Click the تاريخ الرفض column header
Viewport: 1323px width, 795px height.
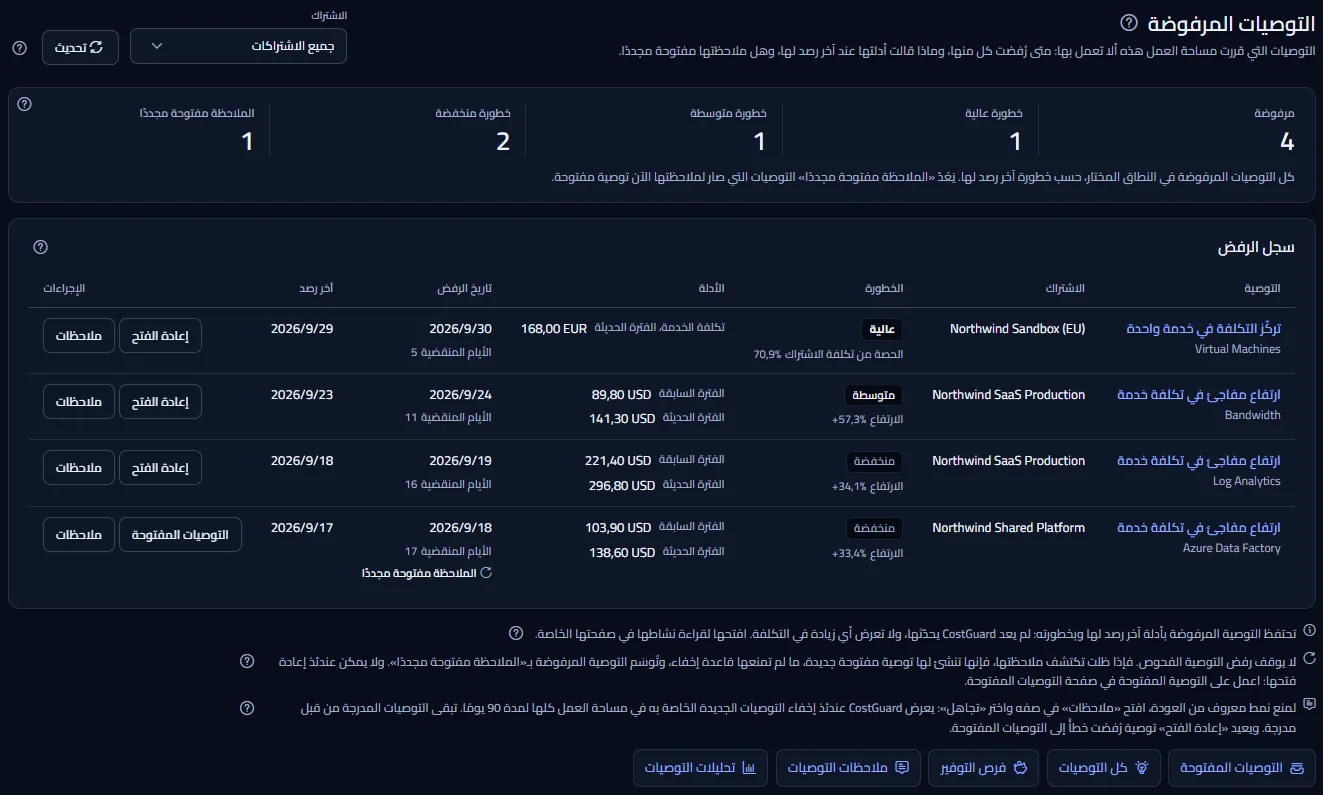(x=465, y=288)
